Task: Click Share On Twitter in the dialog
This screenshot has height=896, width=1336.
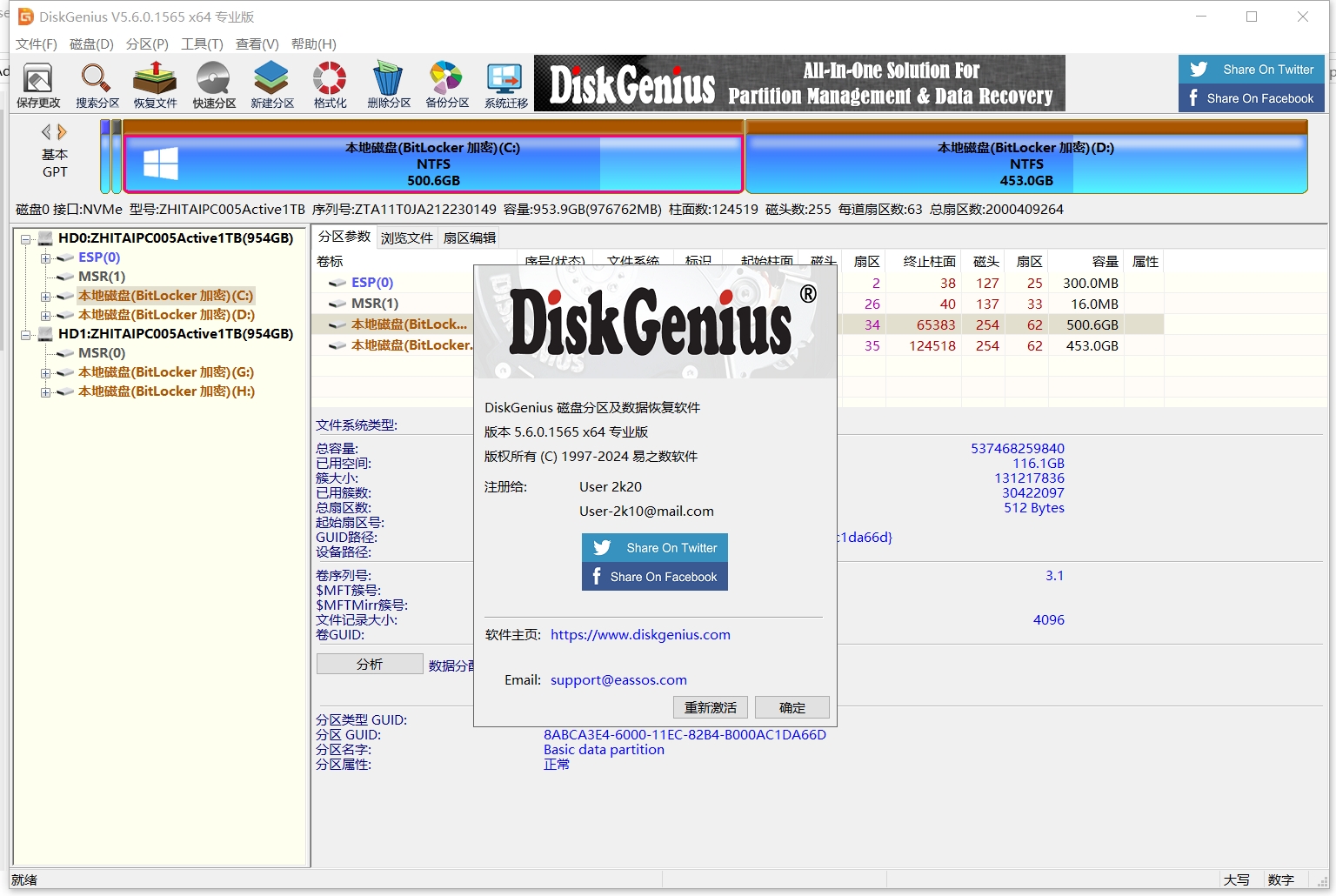Action: coord(654,547)
